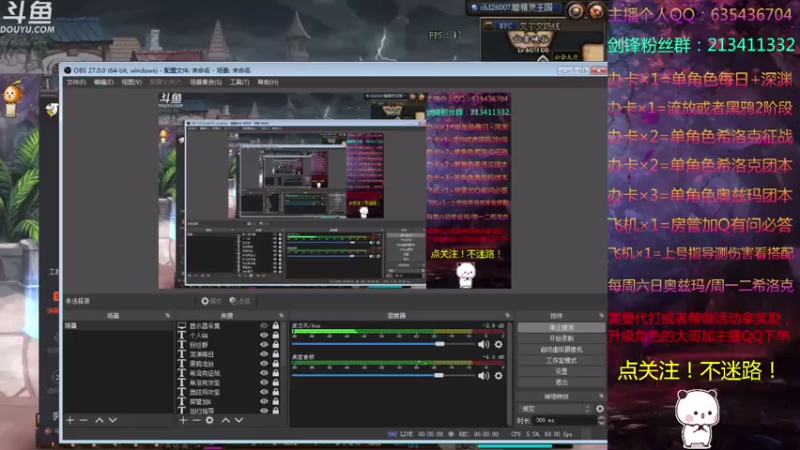800x450 pixels.
Task: Open the 麦克风/Aux audio settings gear
Action: [498, 344]
